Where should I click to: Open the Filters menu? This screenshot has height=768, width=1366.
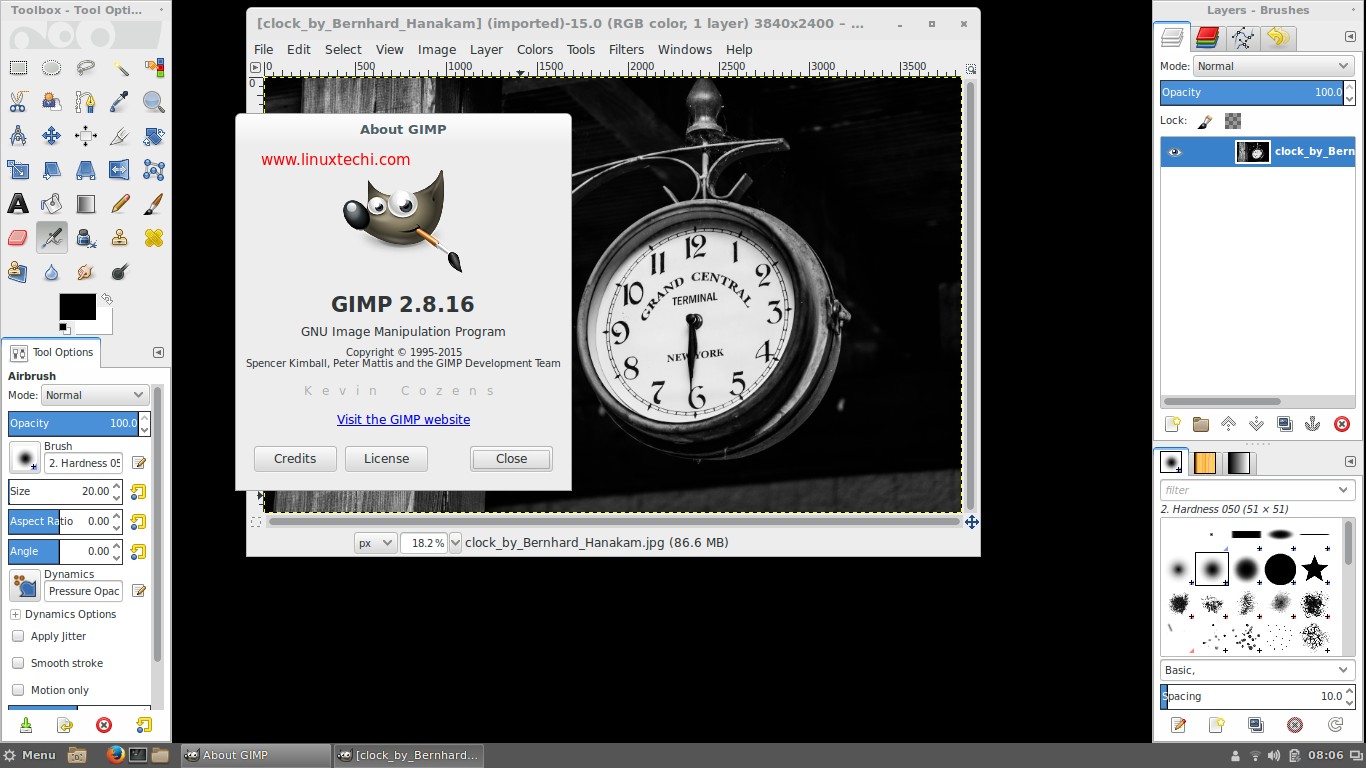(x=627, y=49)
